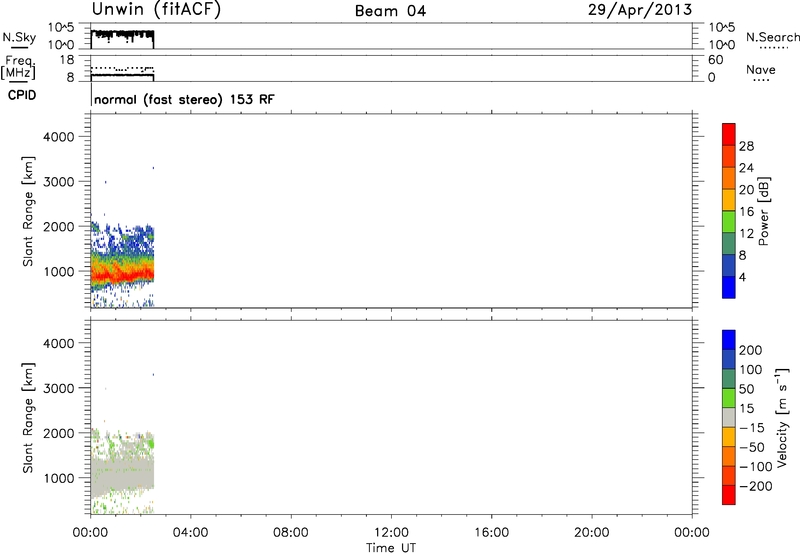Click the "08:00" time axis label
The width and height of the screenshot is (800, 554).
point(291,533)
